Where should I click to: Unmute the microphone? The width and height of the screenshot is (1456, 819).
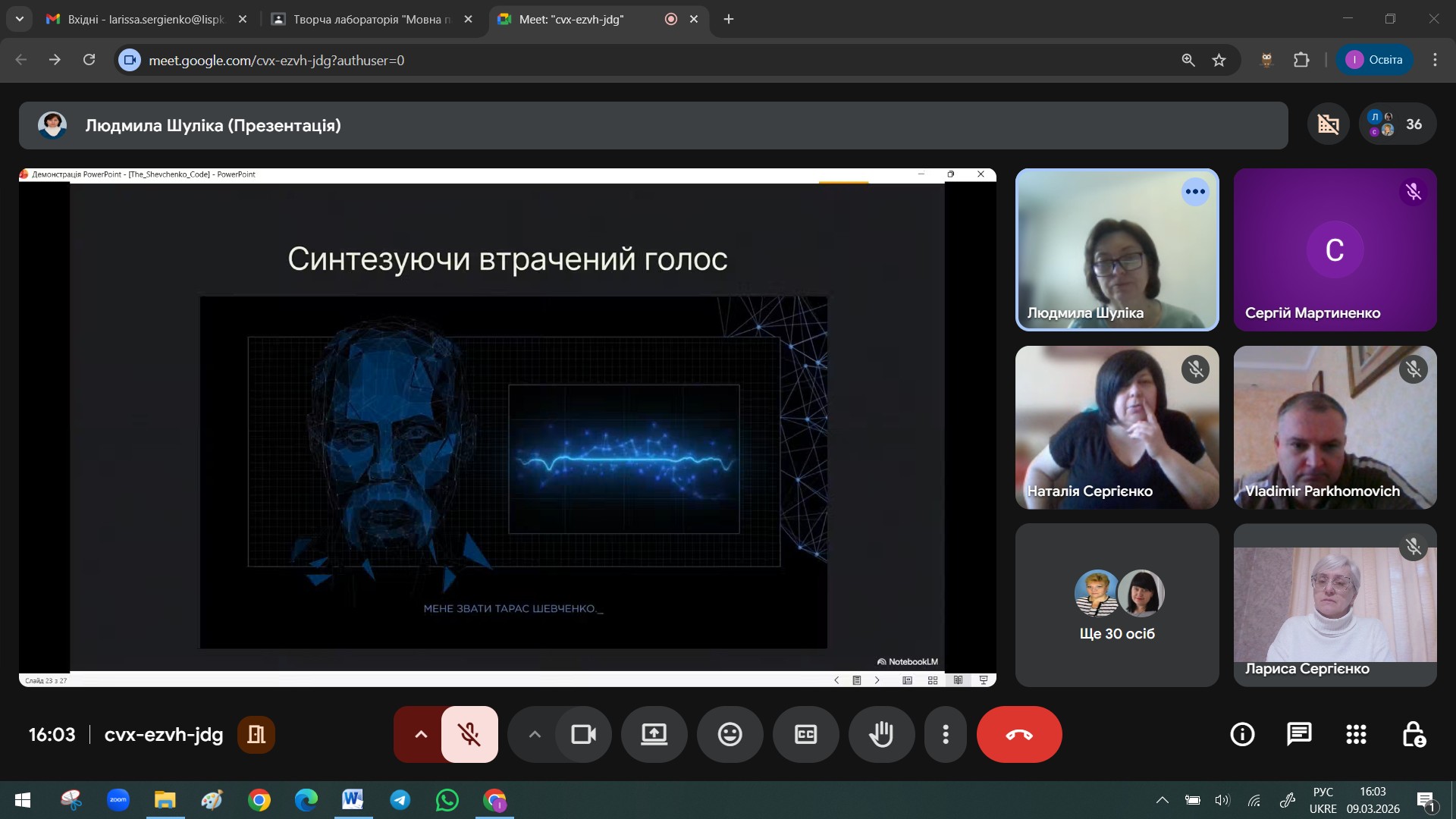point(469,734)
